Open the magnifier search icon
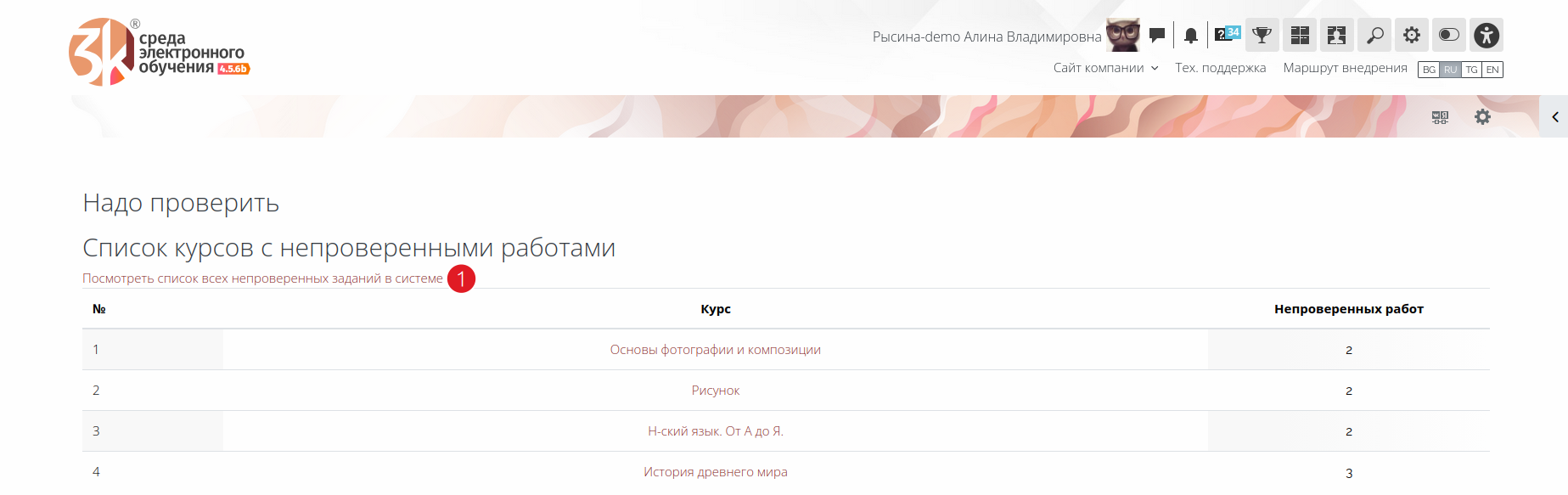The image size is (1568, 495). pos(1374,35)
